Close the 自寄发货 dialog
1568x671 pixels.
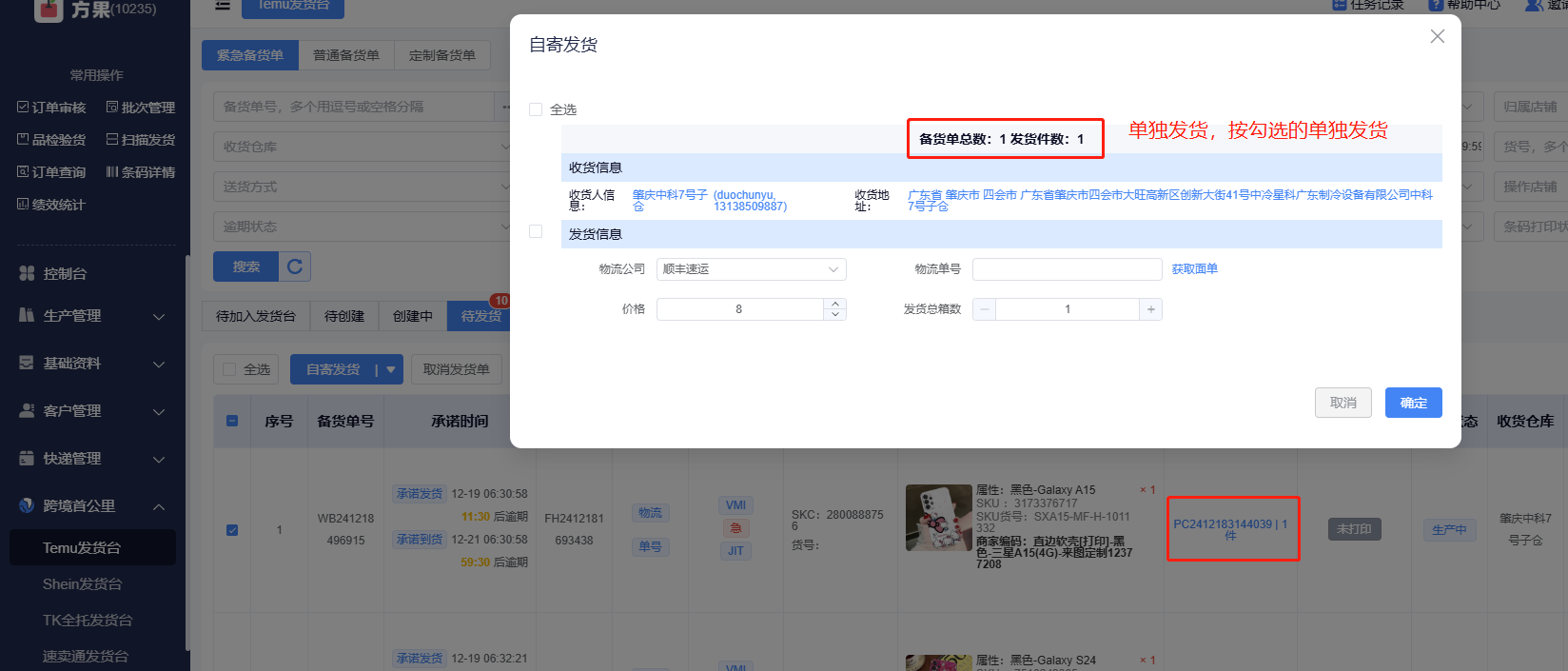click(1437, 36)
